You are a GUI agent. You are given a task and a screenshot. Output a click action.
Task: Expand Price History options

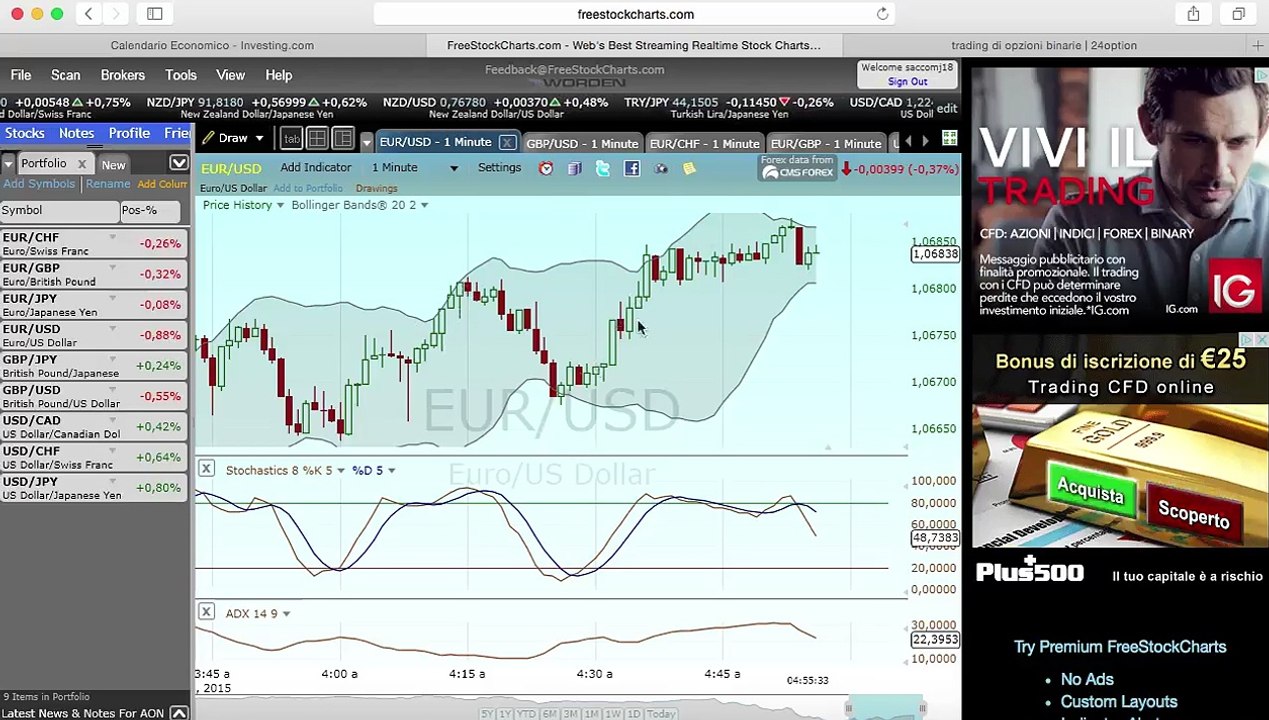click(x=280, y=205)
